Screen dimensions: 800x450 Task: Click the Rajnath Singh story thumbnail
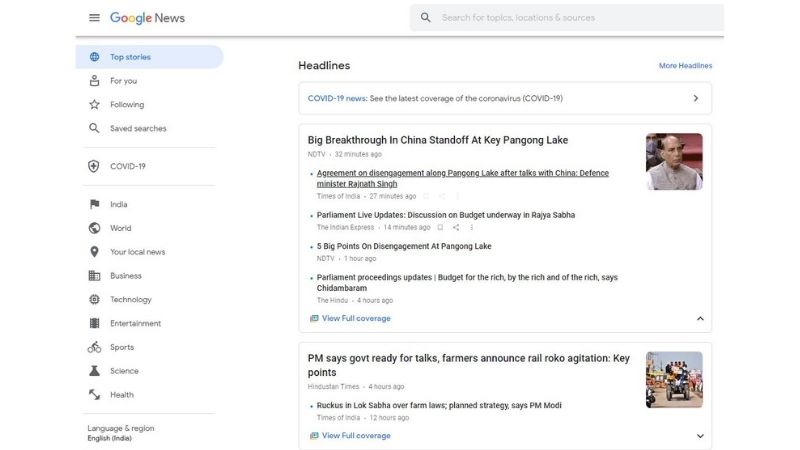pos(674,162)
